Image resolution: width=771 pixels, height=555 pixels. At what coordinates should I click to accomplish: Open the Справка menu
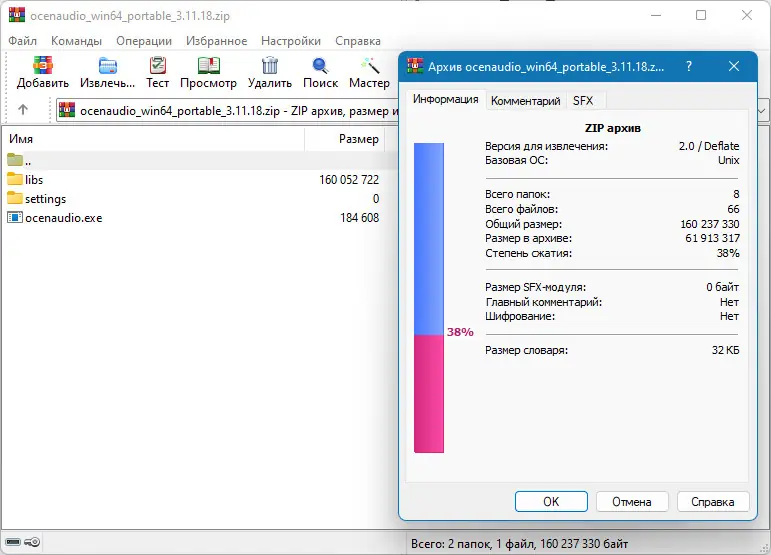click(x=358, y=41)
